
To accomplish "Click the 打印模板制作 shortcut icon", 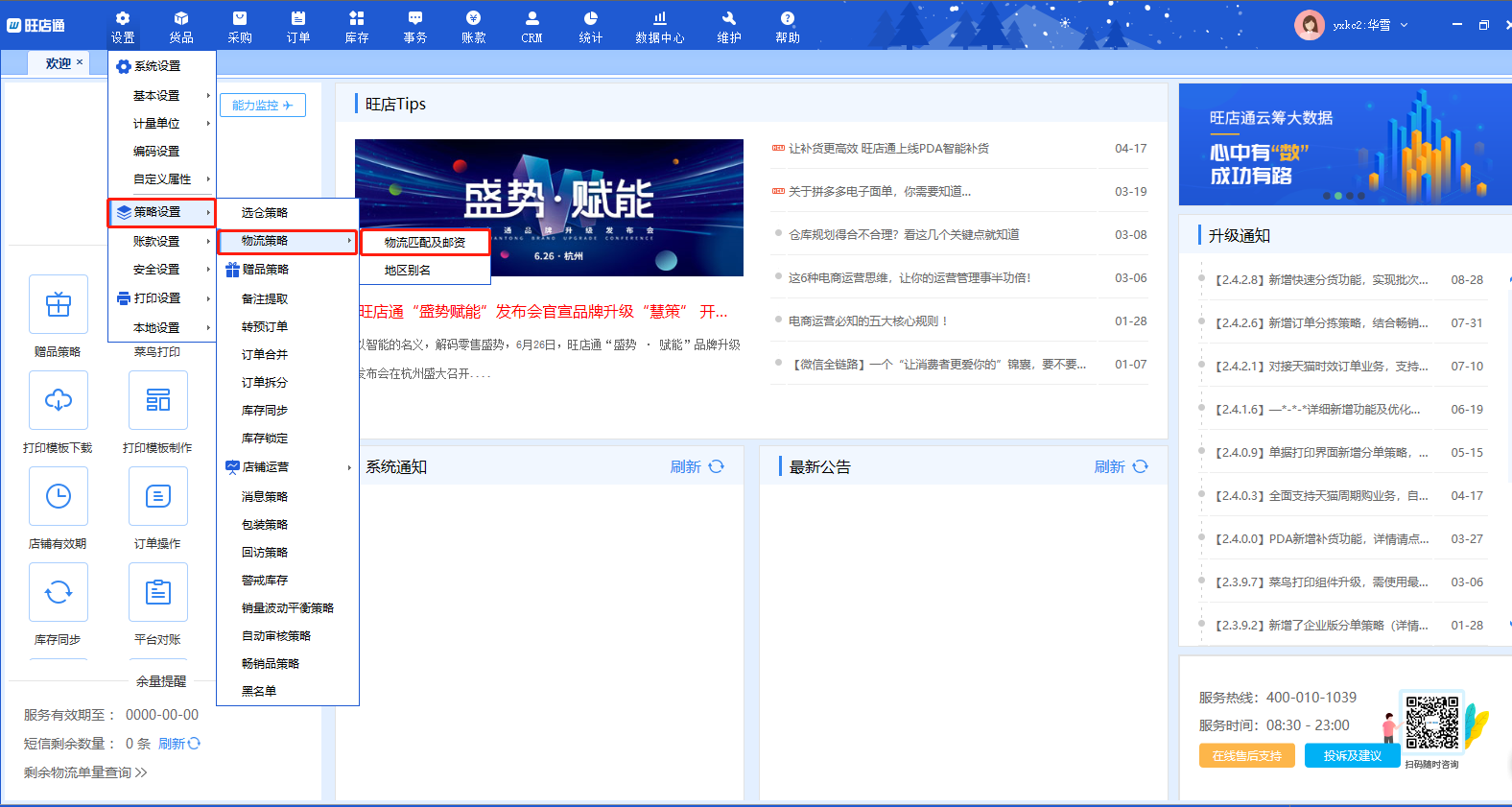I will click(x=158, y=400).
